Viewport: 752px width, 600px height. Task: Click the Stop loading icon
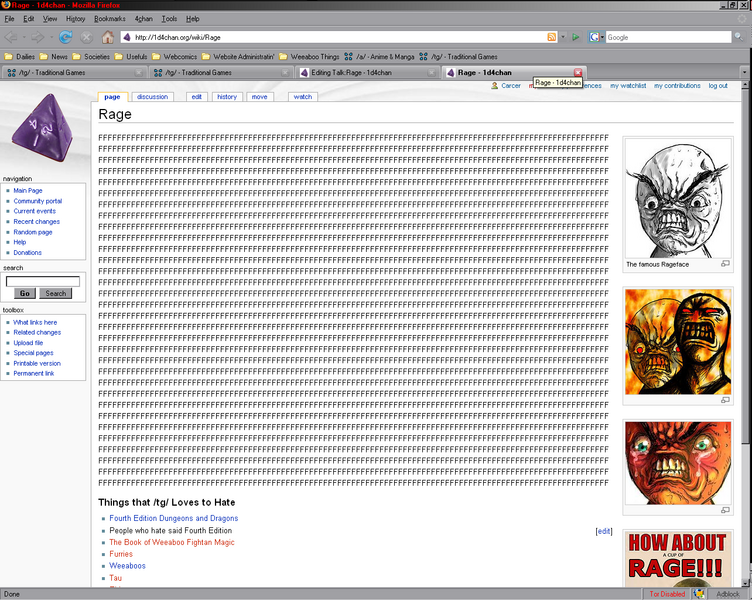86,37
